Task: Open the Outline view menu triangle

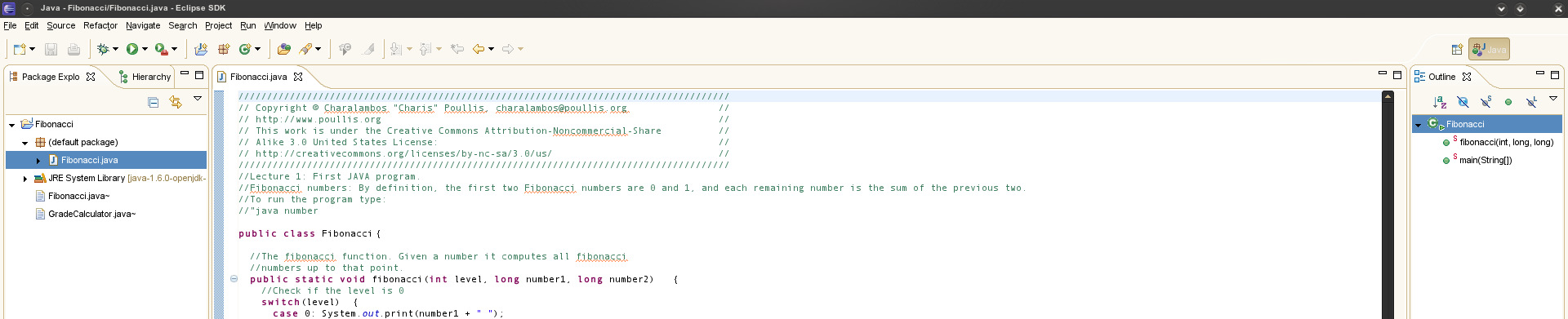Action: click(1553, 99)
